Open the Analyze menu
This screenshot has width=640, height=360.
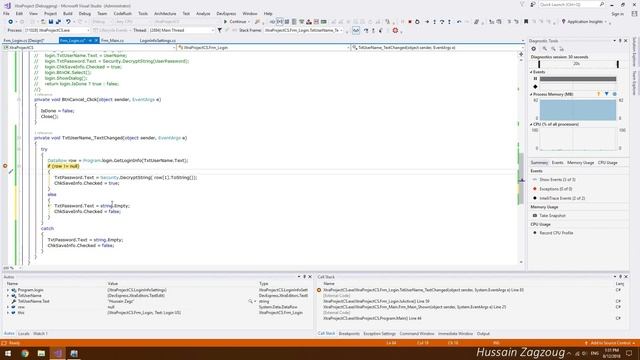tap(203, 14)
